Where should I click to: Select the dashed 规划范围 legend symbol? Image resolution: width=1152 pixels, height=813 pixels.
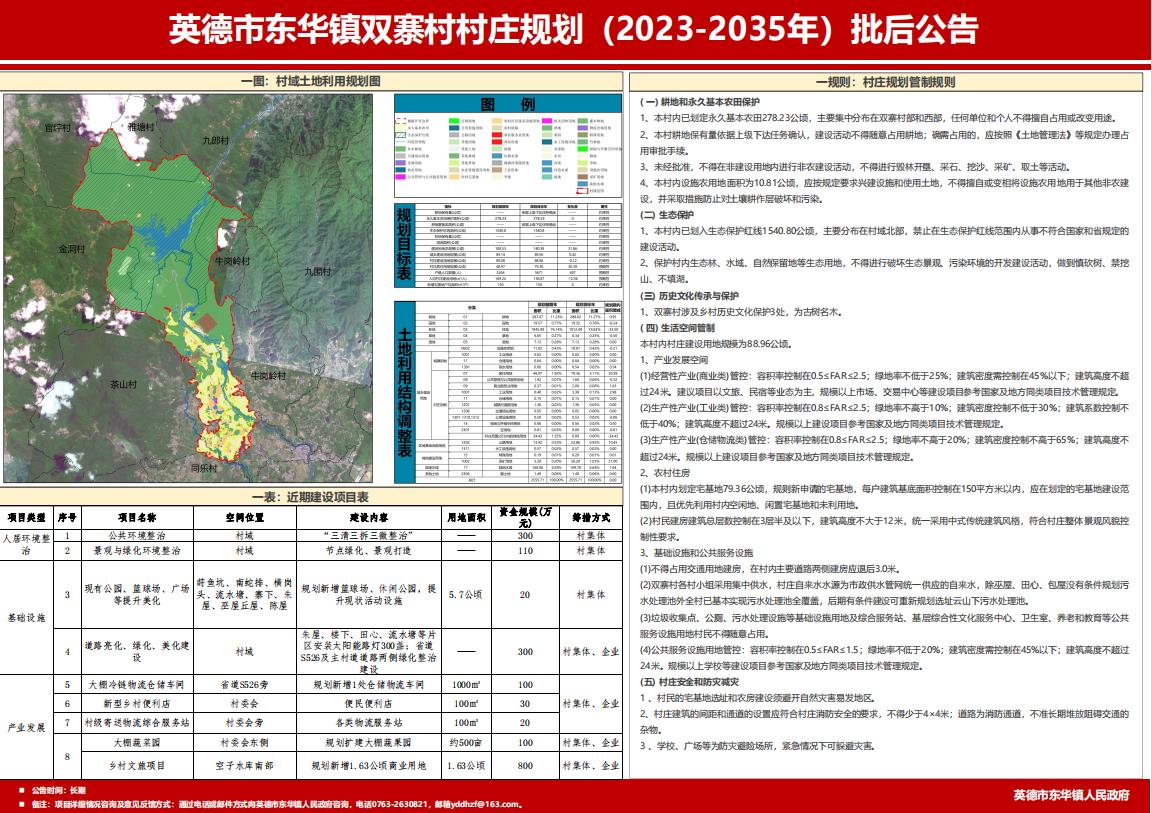point(402,121)
